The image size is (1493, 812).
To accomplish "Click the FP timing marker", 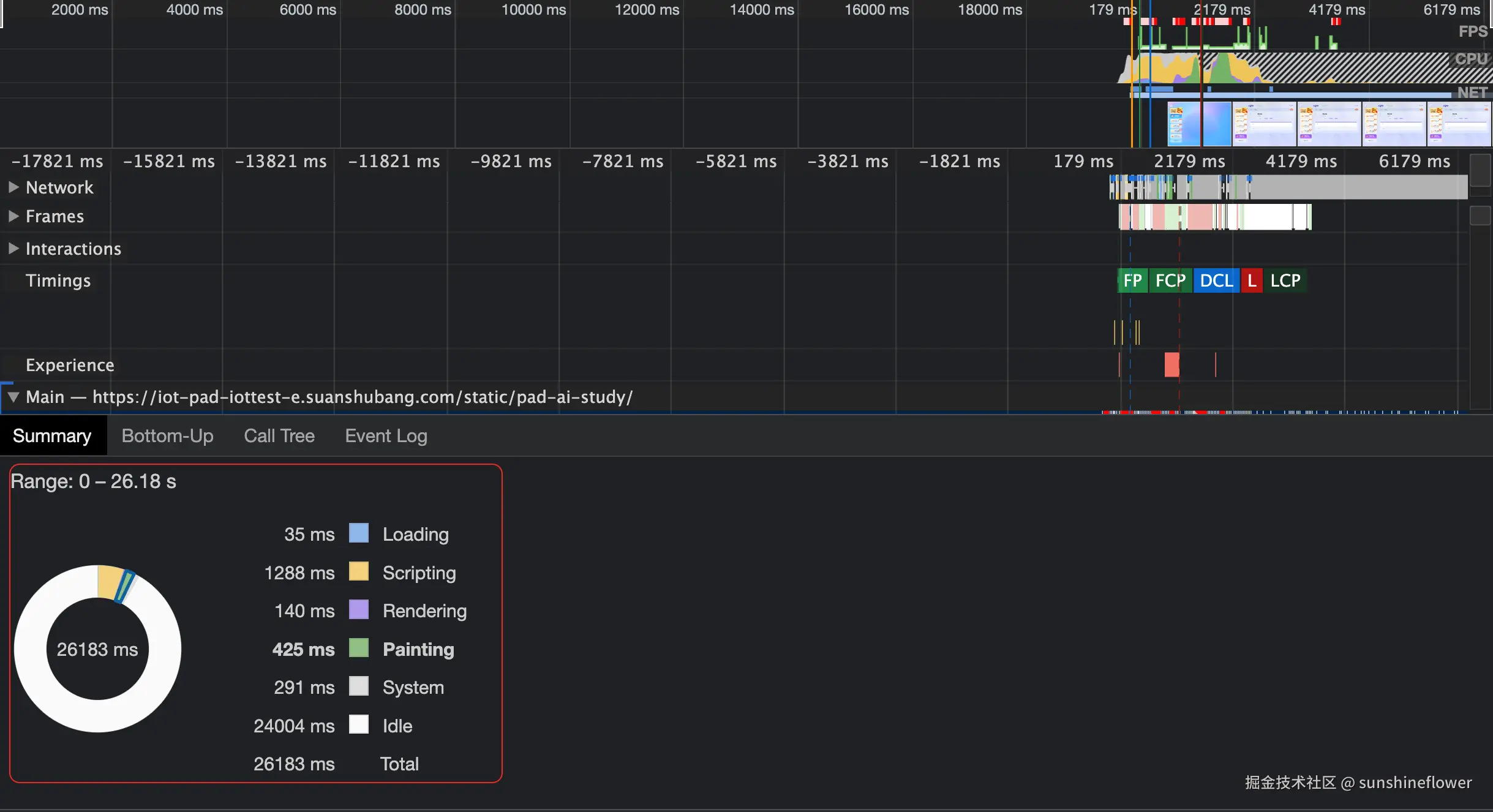I will point(1132,280).
